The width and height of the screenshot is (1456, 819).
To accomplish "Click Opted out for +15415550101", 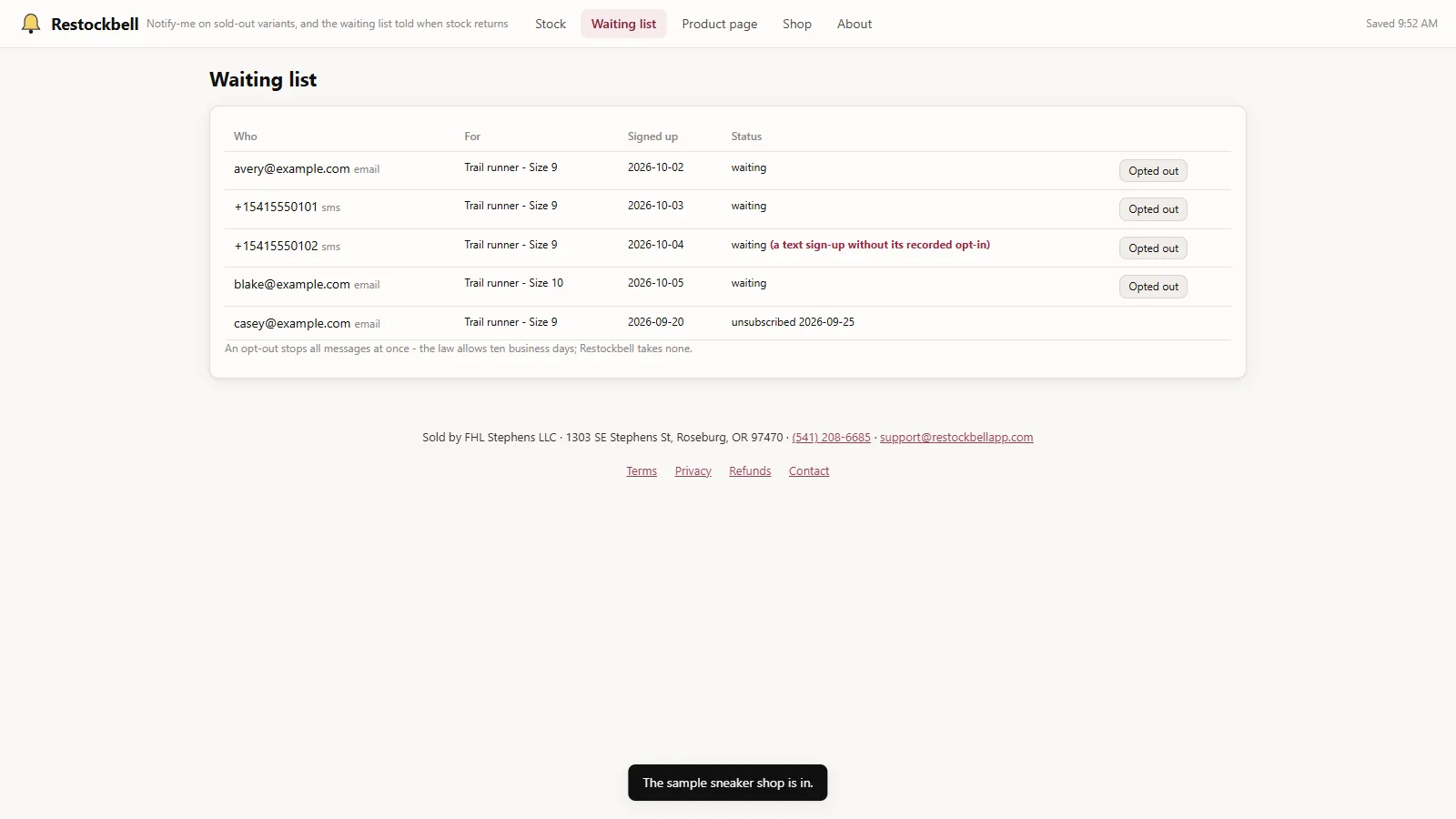I will pos(1153,209).
